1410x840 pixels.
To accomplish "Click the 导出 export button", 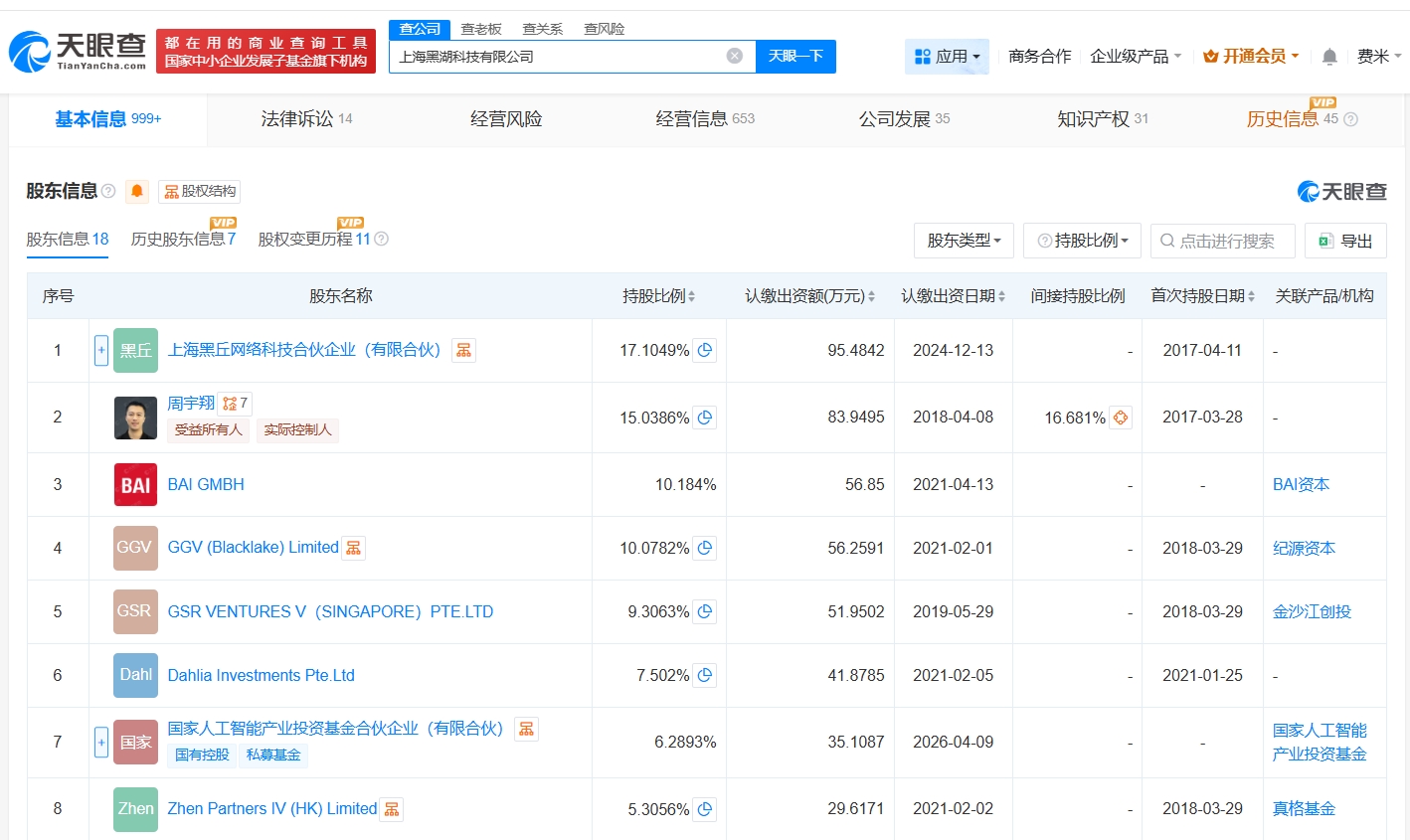I will 1345,241.
